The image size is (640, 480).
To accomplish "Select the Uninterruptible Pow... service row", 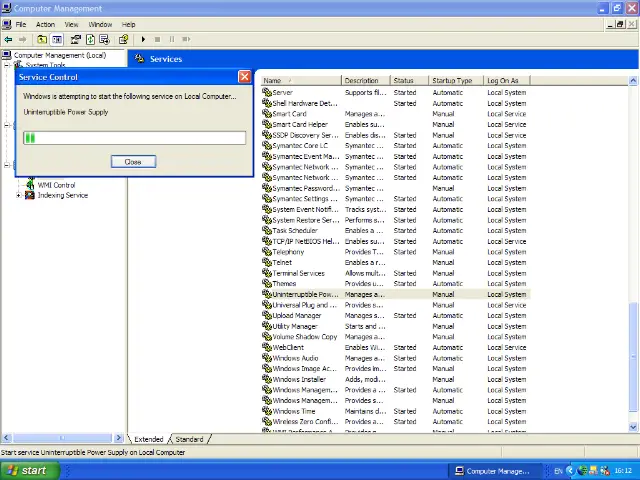I will pyautogui.click(x=396, y=294).
